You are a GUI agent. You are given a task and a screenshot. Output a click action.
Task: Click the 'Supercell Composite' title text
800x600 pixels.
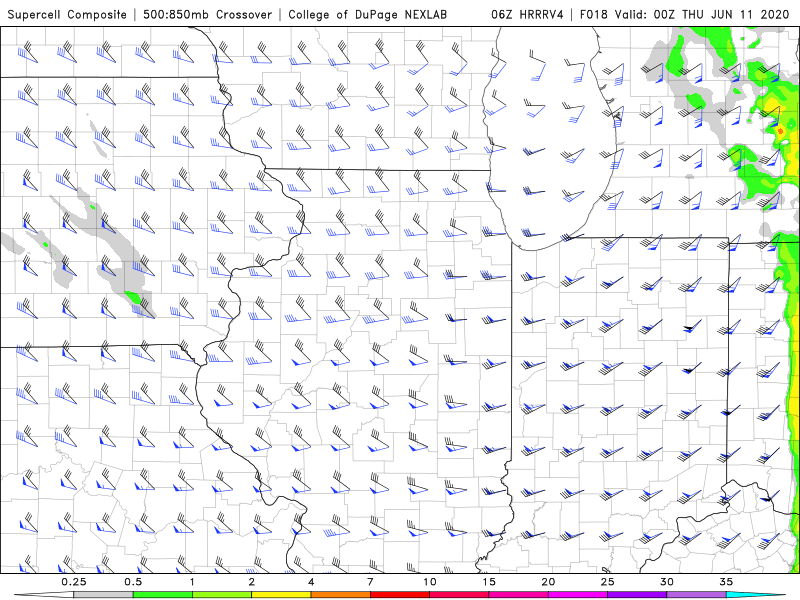click(67, 14)
